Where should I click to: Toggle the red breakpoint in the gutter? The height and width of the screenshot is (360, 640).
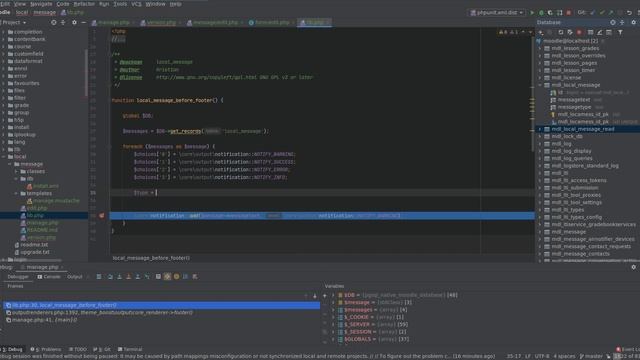102,216
